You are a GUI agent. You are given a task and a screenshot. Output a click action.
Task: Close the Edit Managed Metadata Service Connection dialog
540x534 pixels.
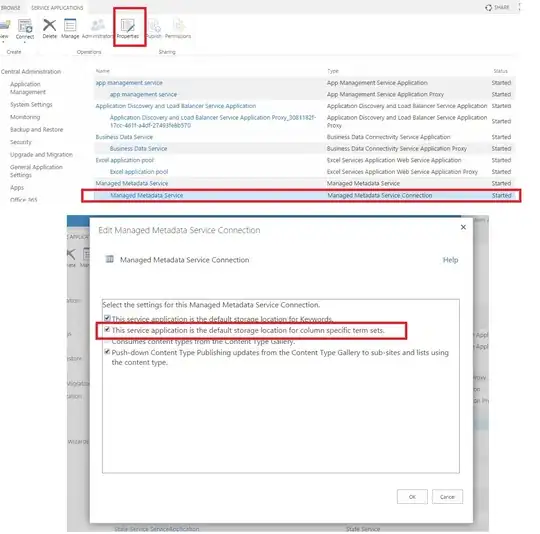click(463, 227)
